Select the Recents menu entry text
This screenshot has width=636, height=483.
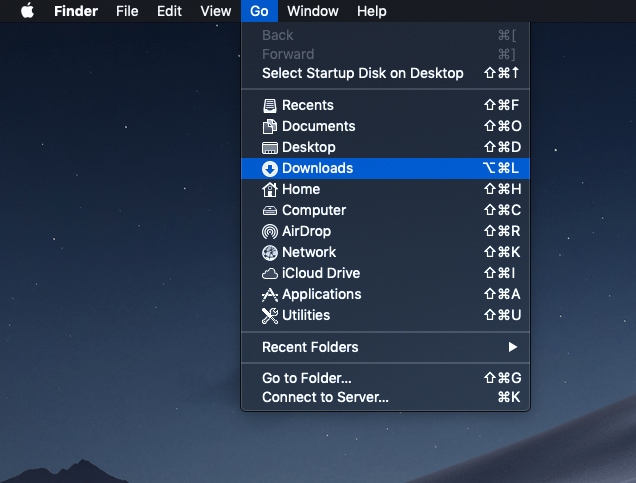pyautogui.click(x=308, y=105)
